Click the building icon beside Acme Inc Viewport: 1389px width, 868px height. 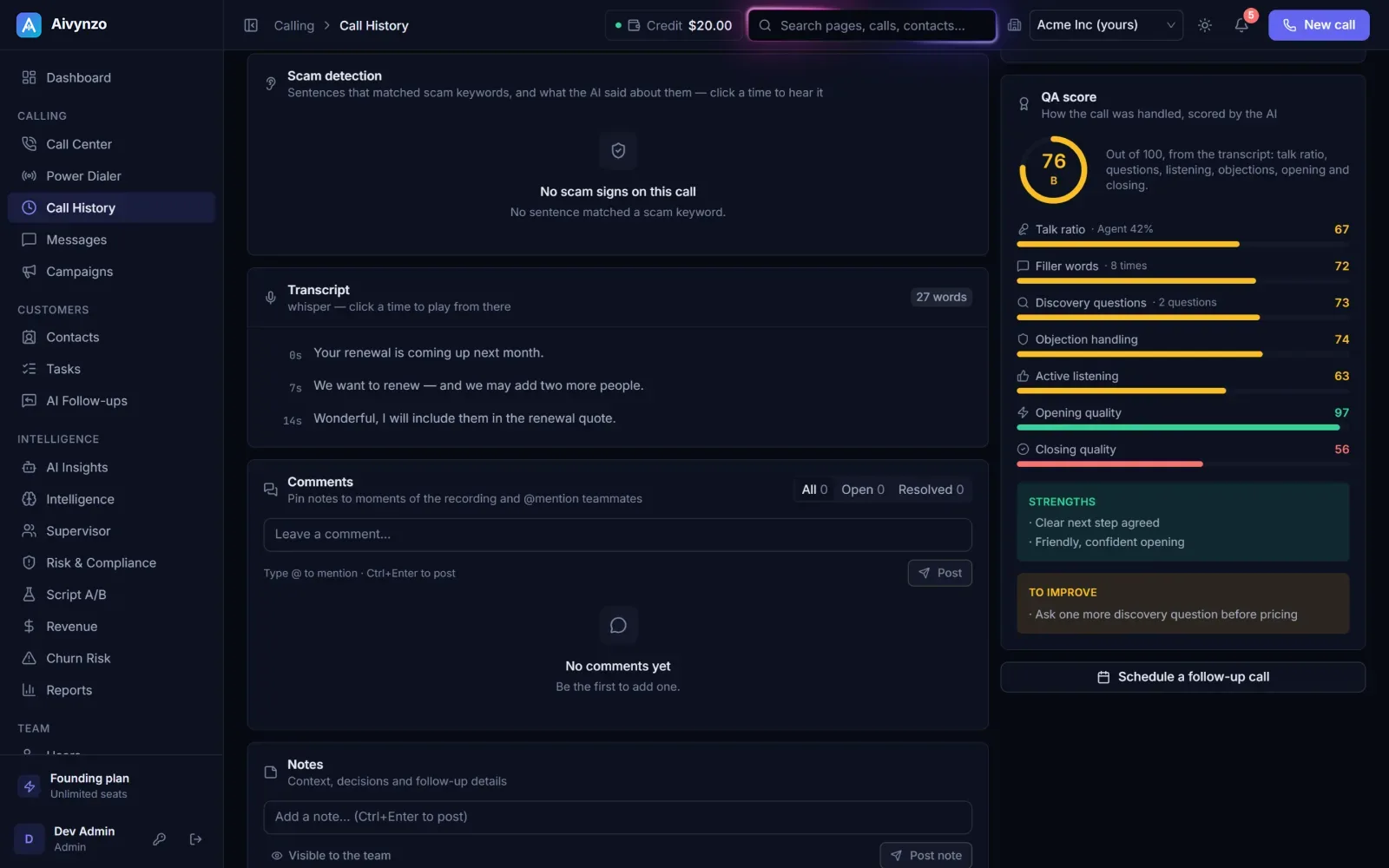click(x=1014, y=25)
